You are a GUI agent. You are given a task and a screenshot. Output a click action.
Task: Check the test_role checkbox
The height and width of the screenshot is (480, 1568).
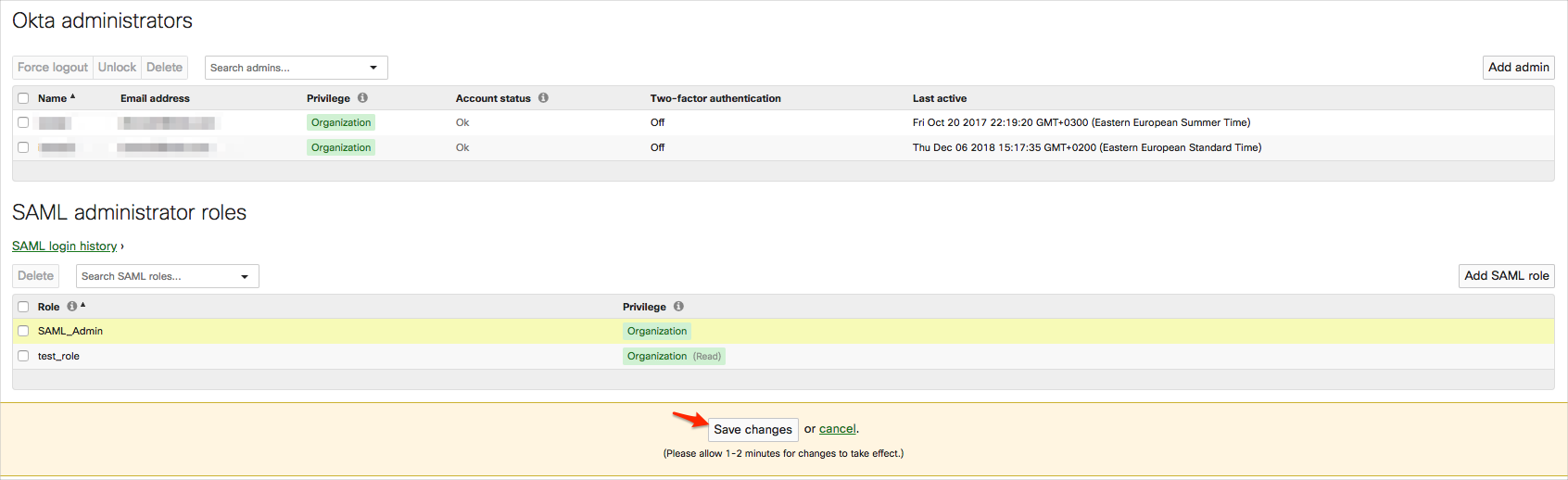(23, 356)
